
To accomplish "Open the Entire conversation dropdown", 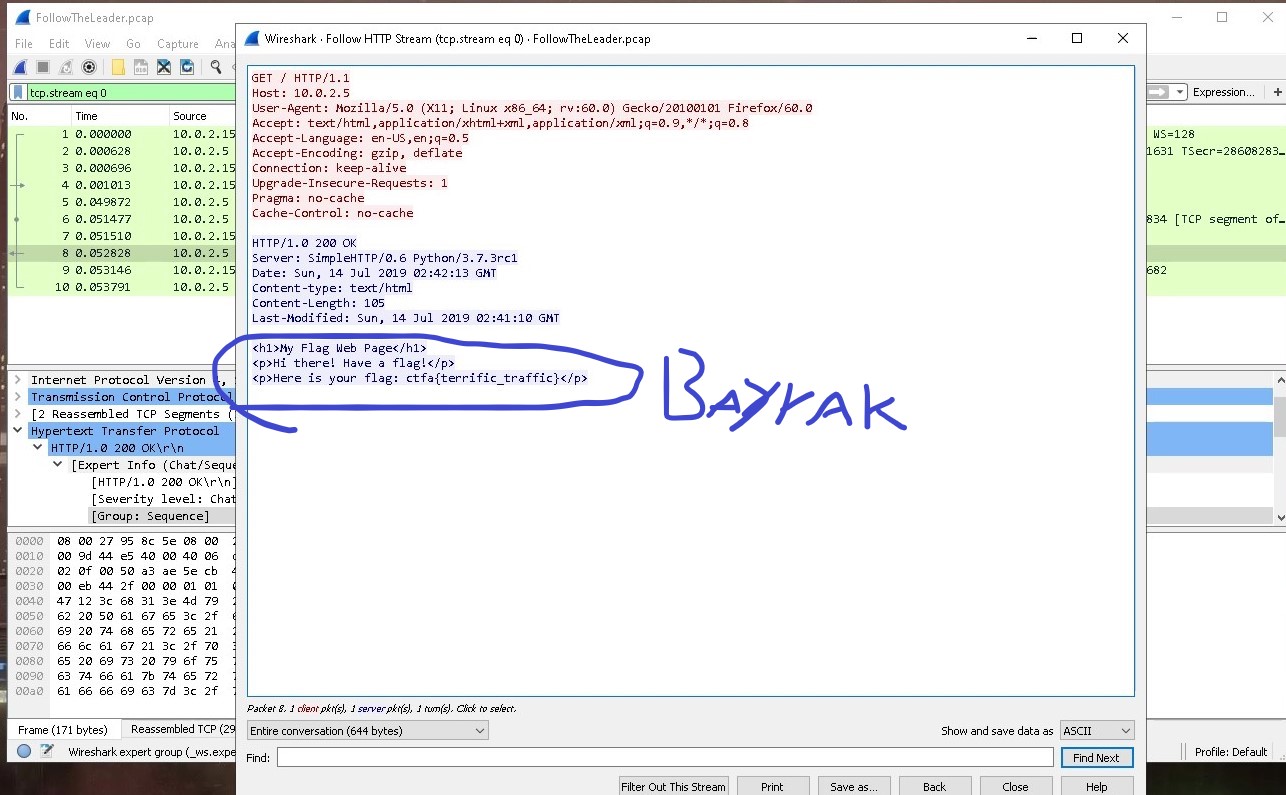I will click(x=367, y=731).
